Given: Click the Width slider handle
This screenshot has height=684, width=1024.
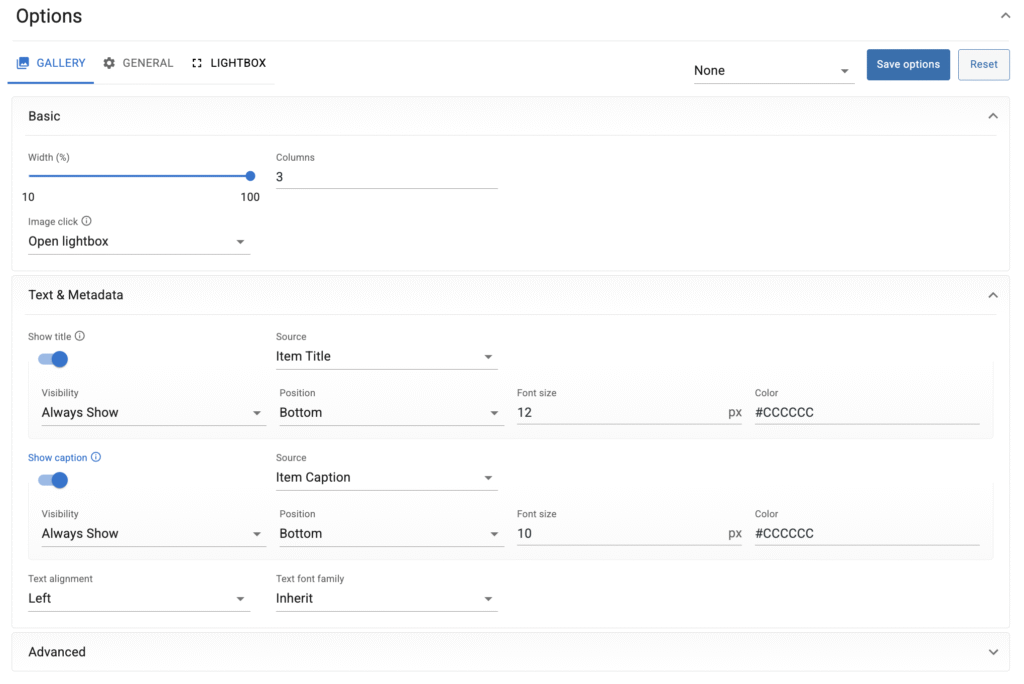Looking at the screenshot, I should coord(250,176).
